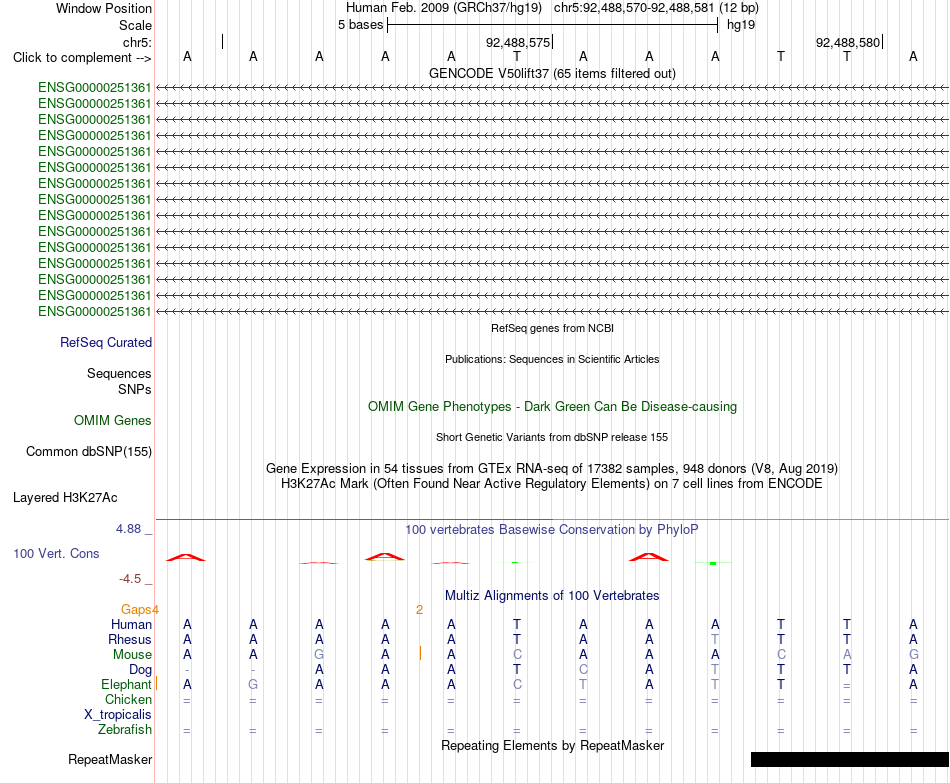Click the SNPs track label
Image resolution: width=950 pixels, height=783 pixels.
tap(135, 389)
